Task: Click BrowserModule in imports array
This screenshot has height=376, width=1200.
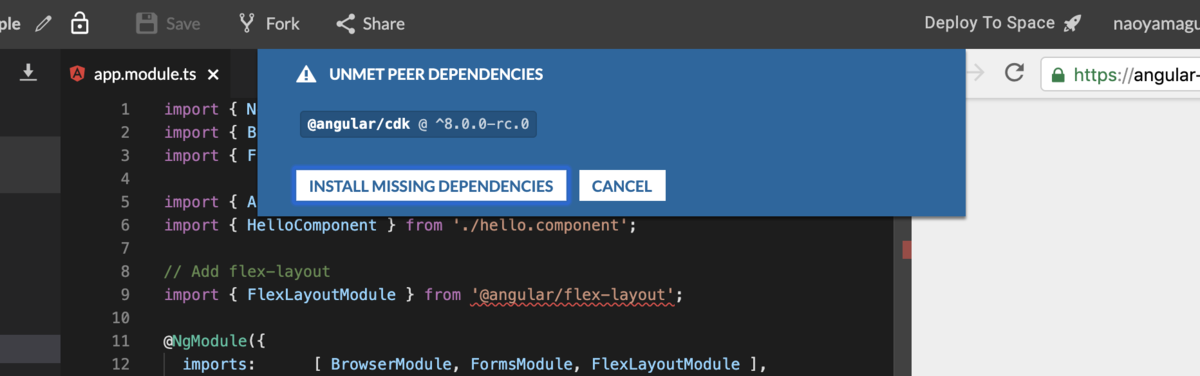Action: pyautogui.click(x=391, y=364)
